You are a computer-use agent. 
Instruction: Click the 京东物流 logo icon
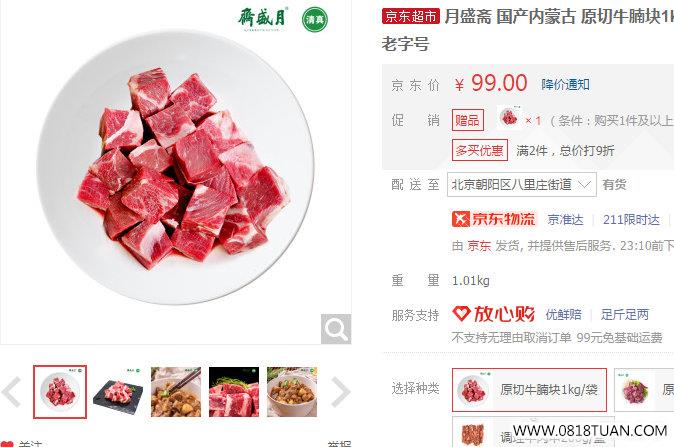pyautogui.click(x=460, y=219)
